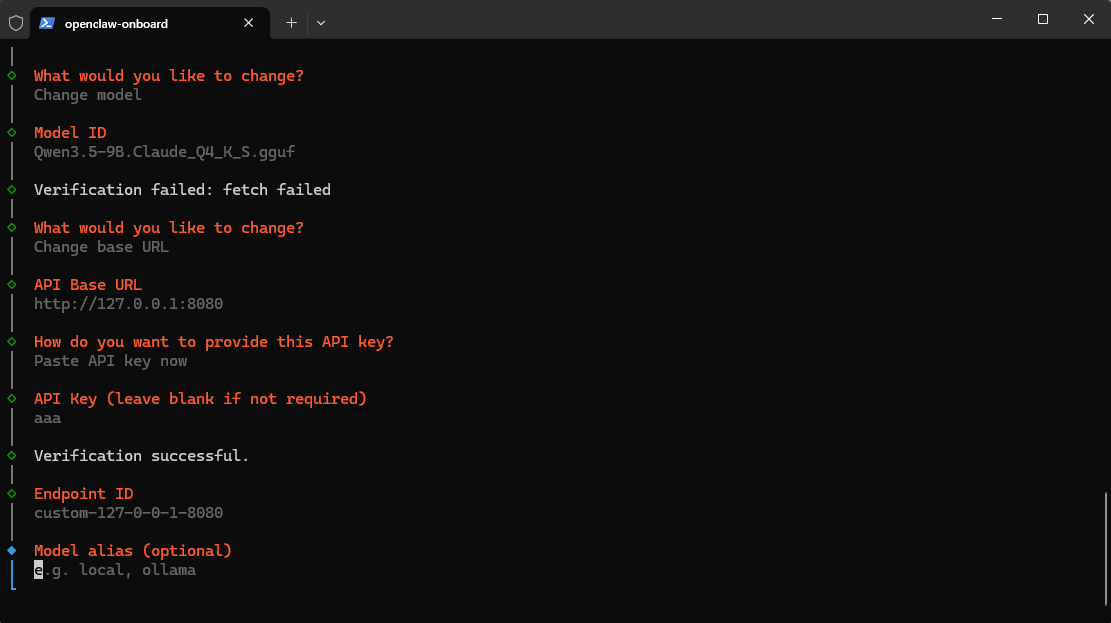The width and height of the screenshot is (1111, 623).
Task: Click the admin shield icon in title bar
Action: point(16,22)
